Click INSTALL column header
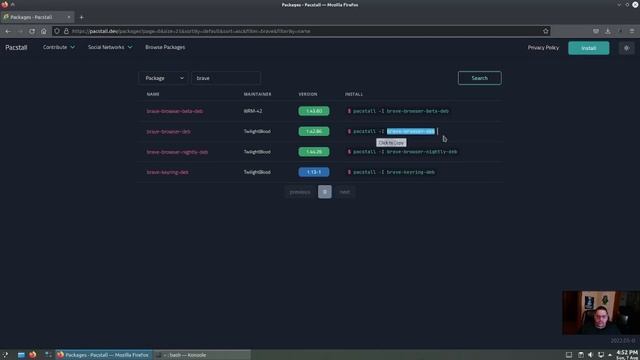The height and width of the screenshot is (360, 640). 353,94
